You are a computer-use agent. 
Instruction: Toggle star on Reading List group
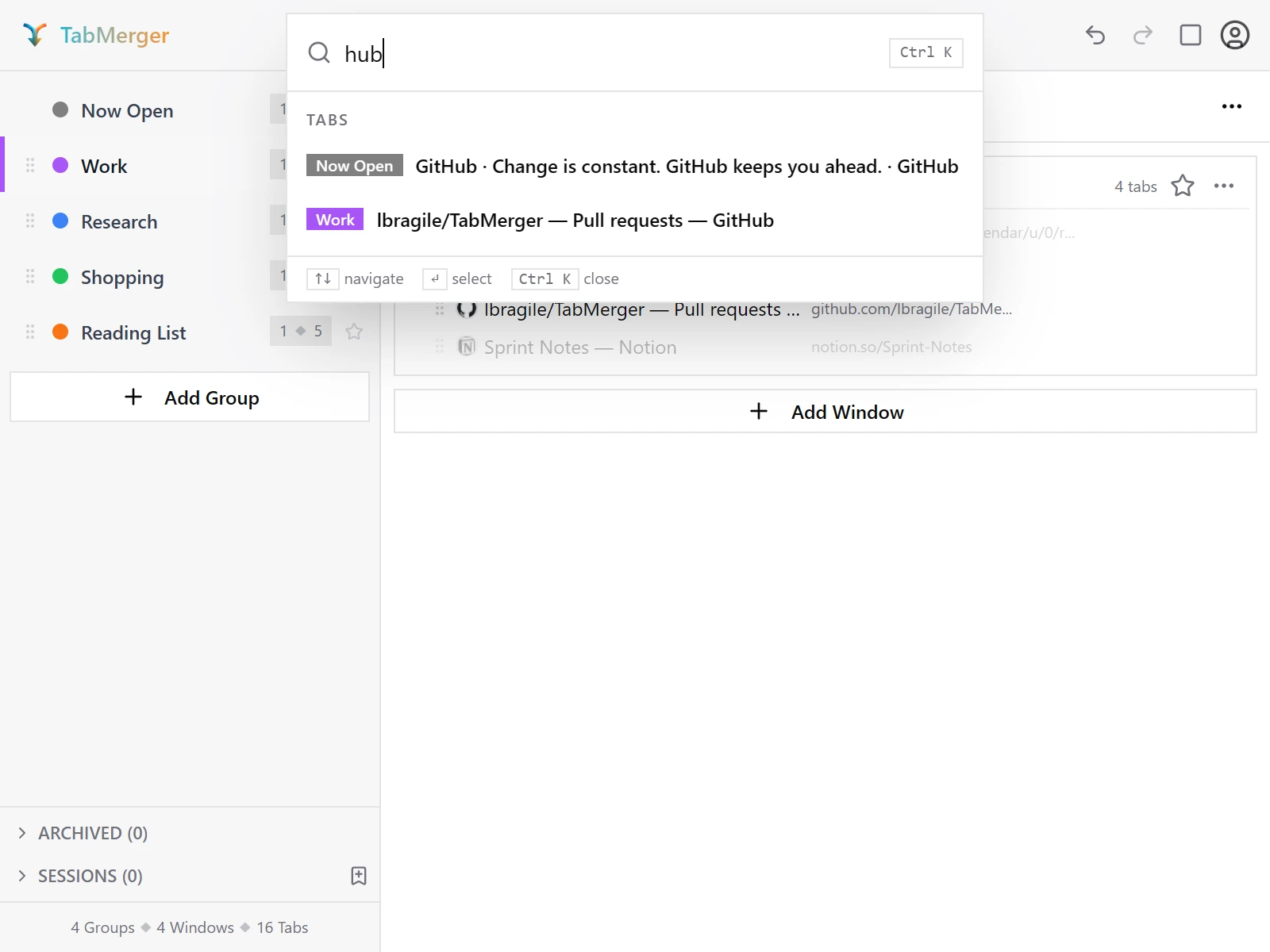354,332
